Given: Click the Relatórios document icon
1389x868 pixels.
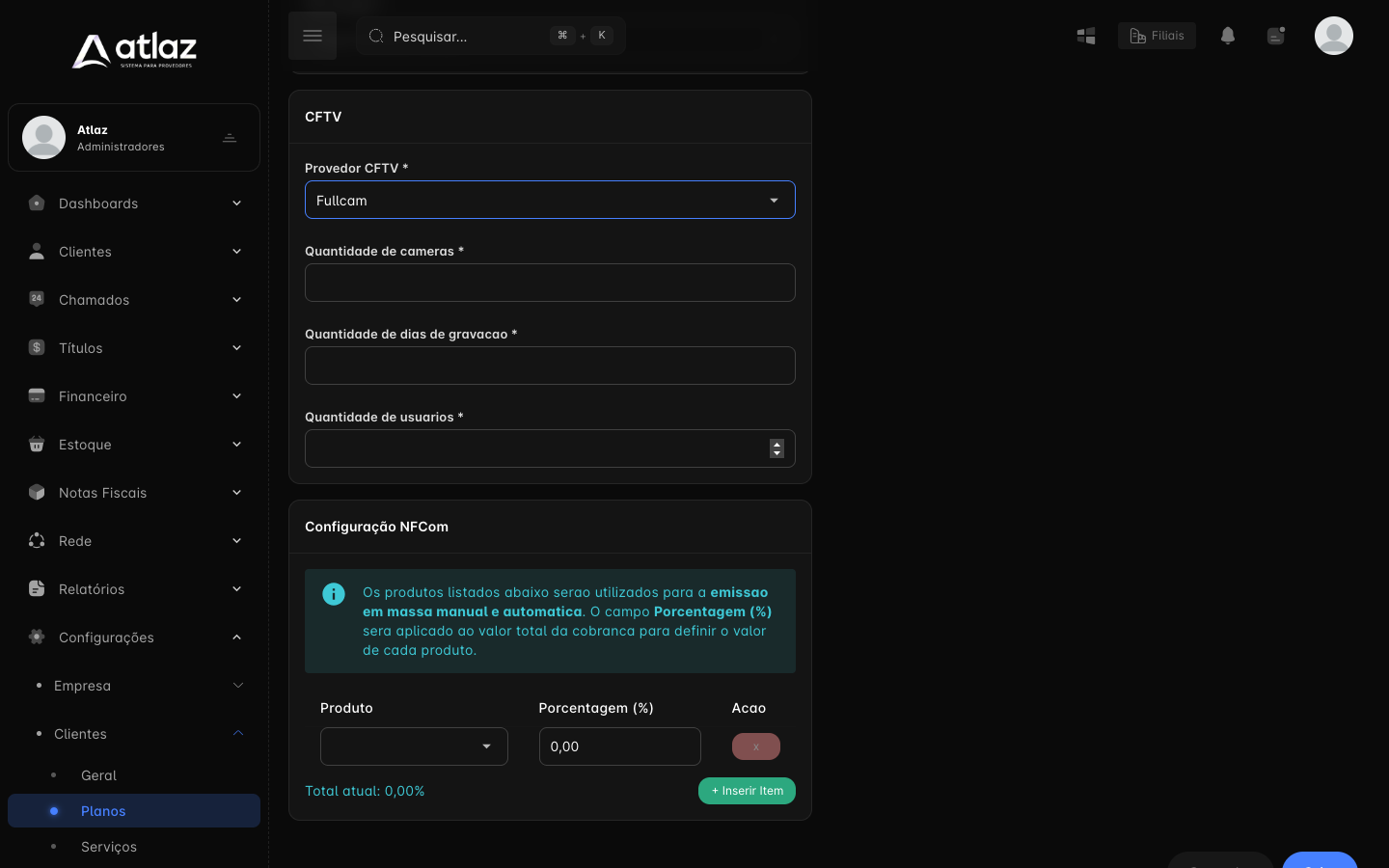Looking at the screenshot, I should tap(37, 588).
